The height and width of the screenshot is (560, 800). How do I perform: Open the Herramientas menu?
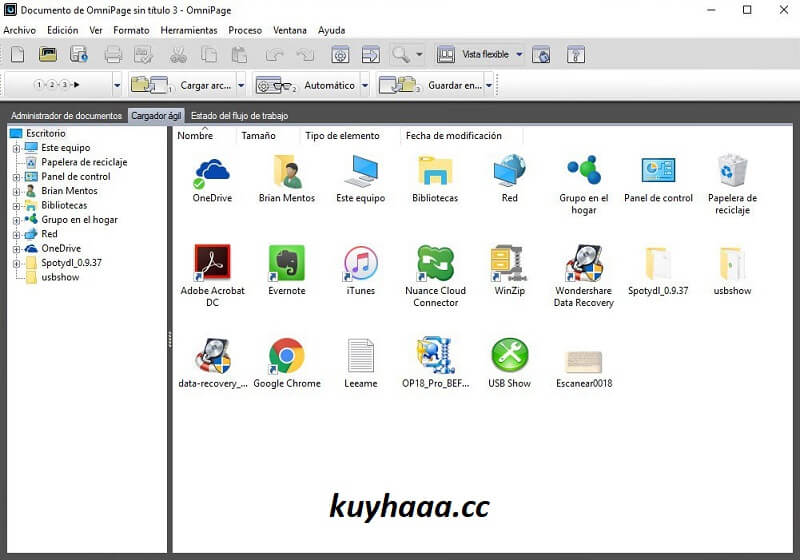coord(189,30)
